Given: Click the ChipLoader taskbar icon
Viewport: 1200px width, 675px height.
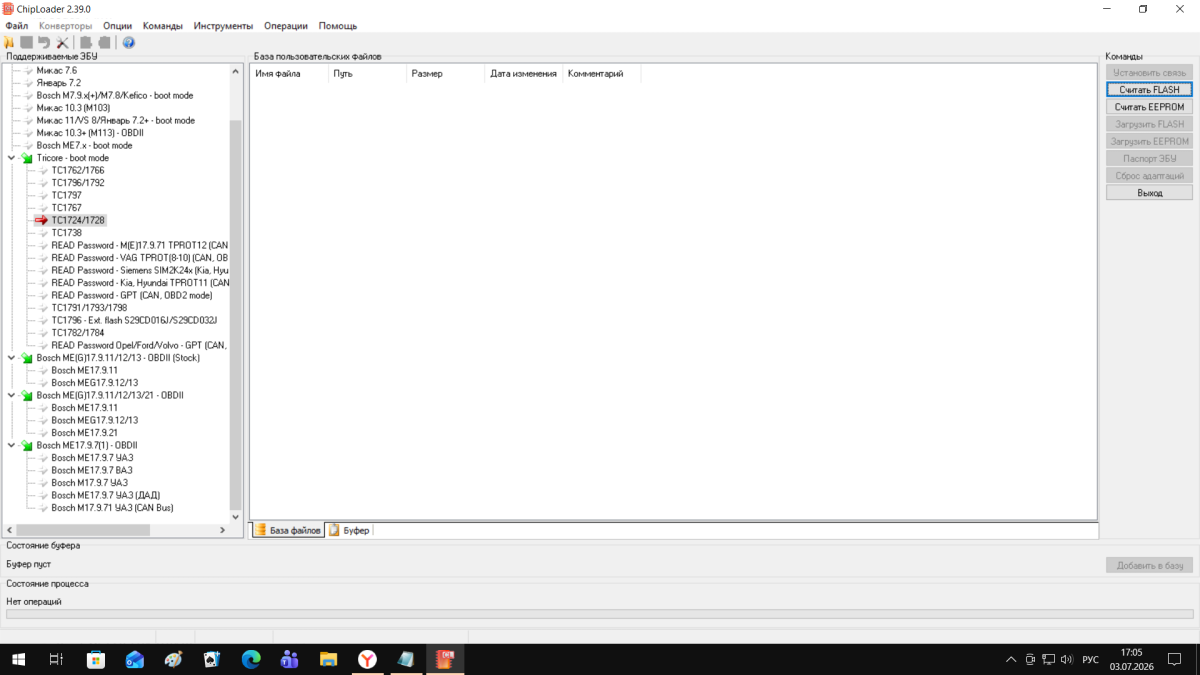Looking at the screenshot, I should pyautogui.click(x=445, y=660).
